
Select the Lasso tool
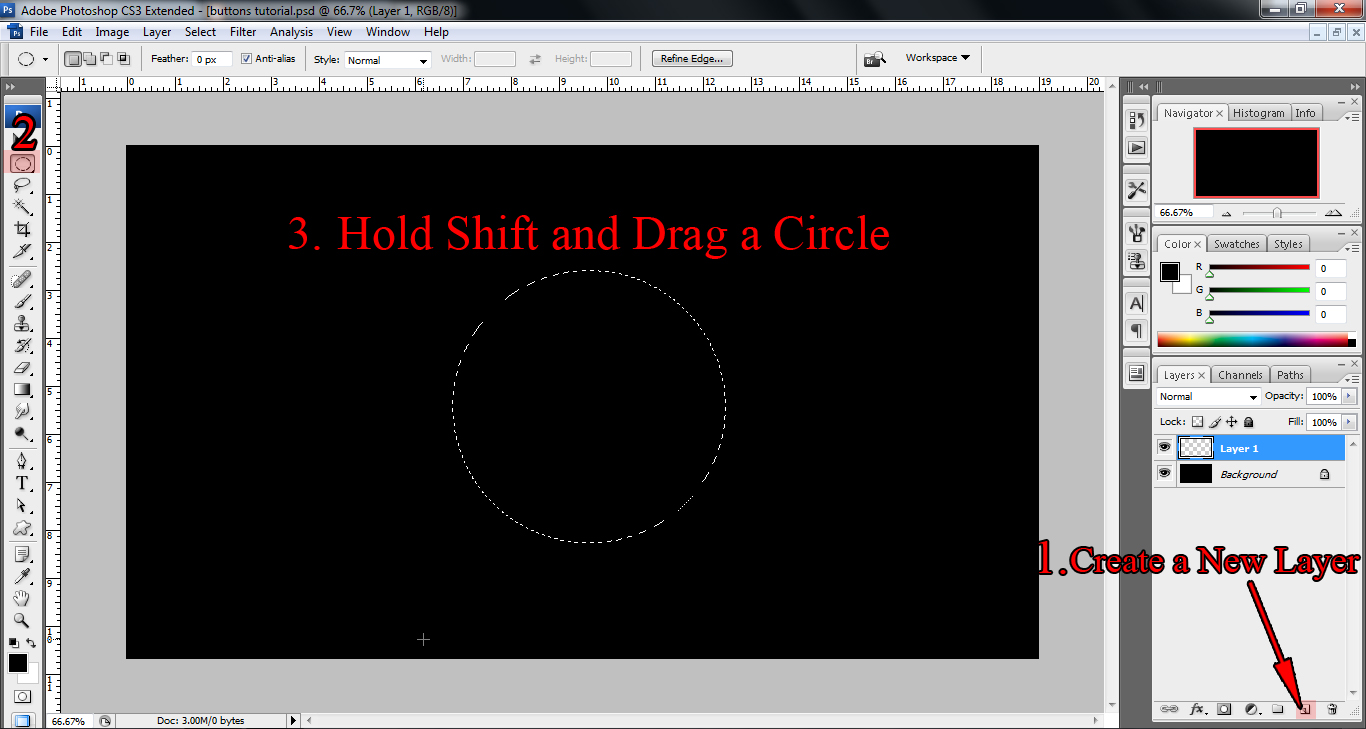coord(22,185)
